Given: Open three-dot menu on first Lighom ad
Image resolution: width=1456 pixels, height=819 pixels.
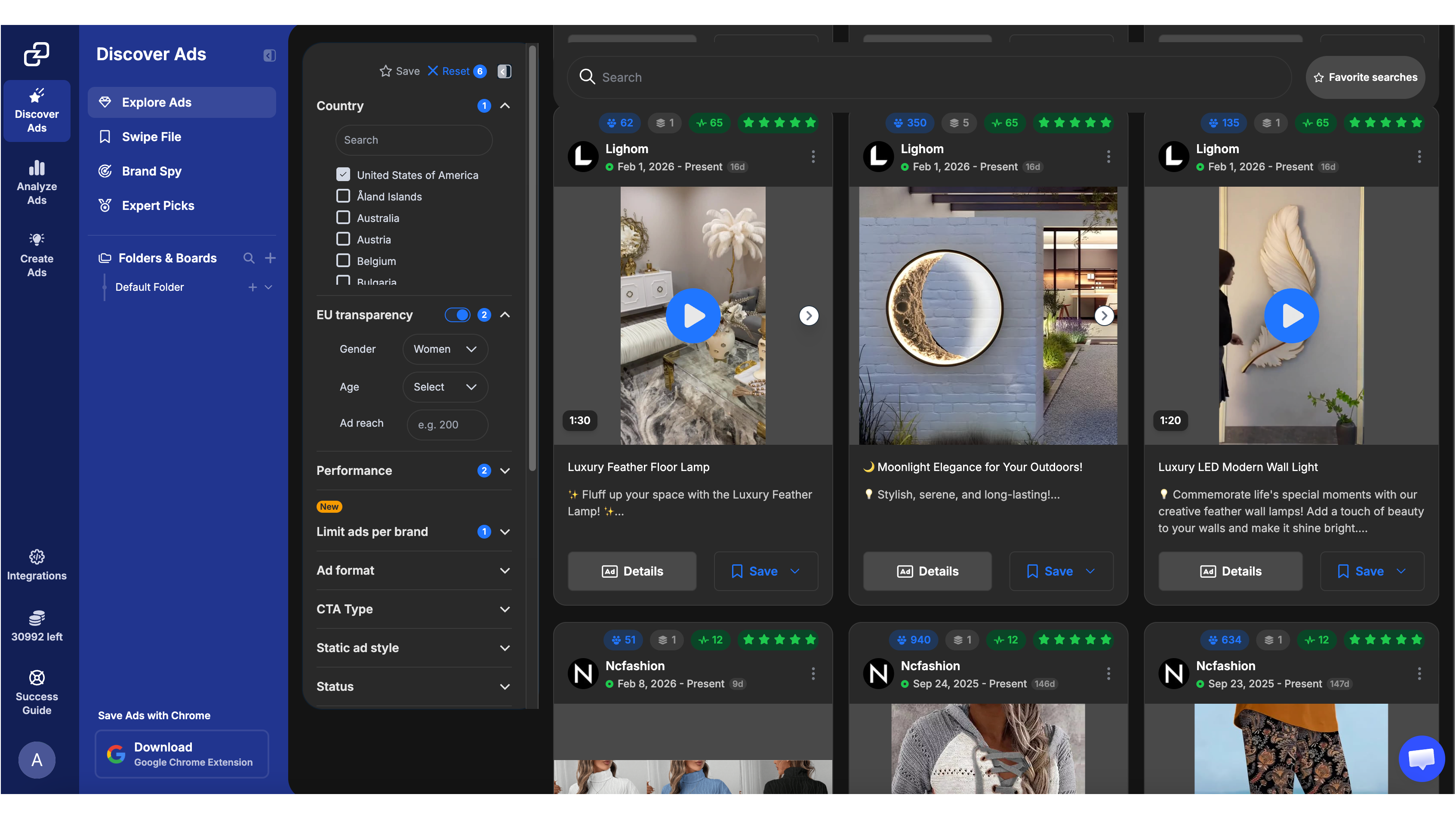Looking at the screenshot, I should pos(813,157).
